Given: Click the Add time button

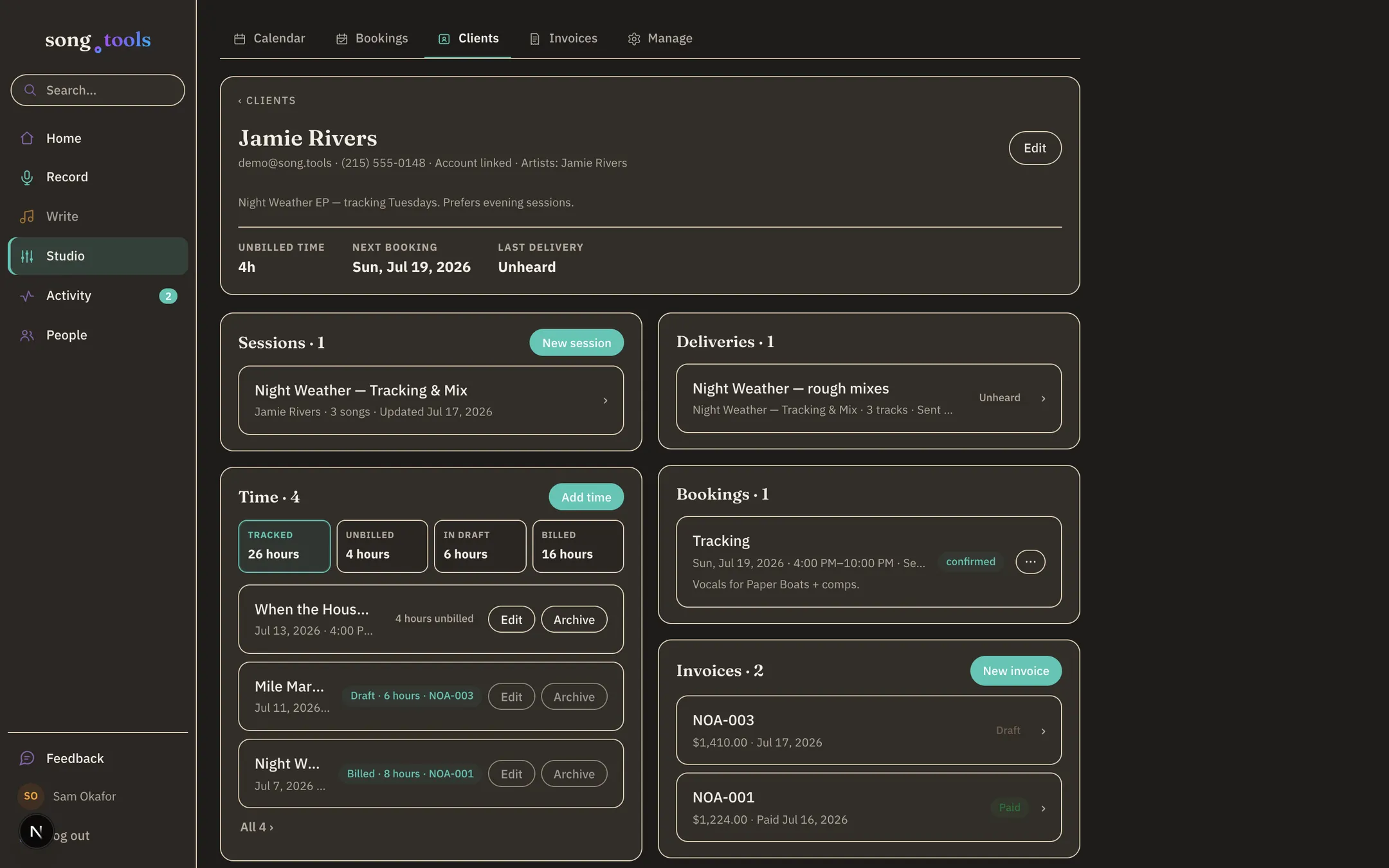Looking at the screenshot, I should tap(586, 497).
